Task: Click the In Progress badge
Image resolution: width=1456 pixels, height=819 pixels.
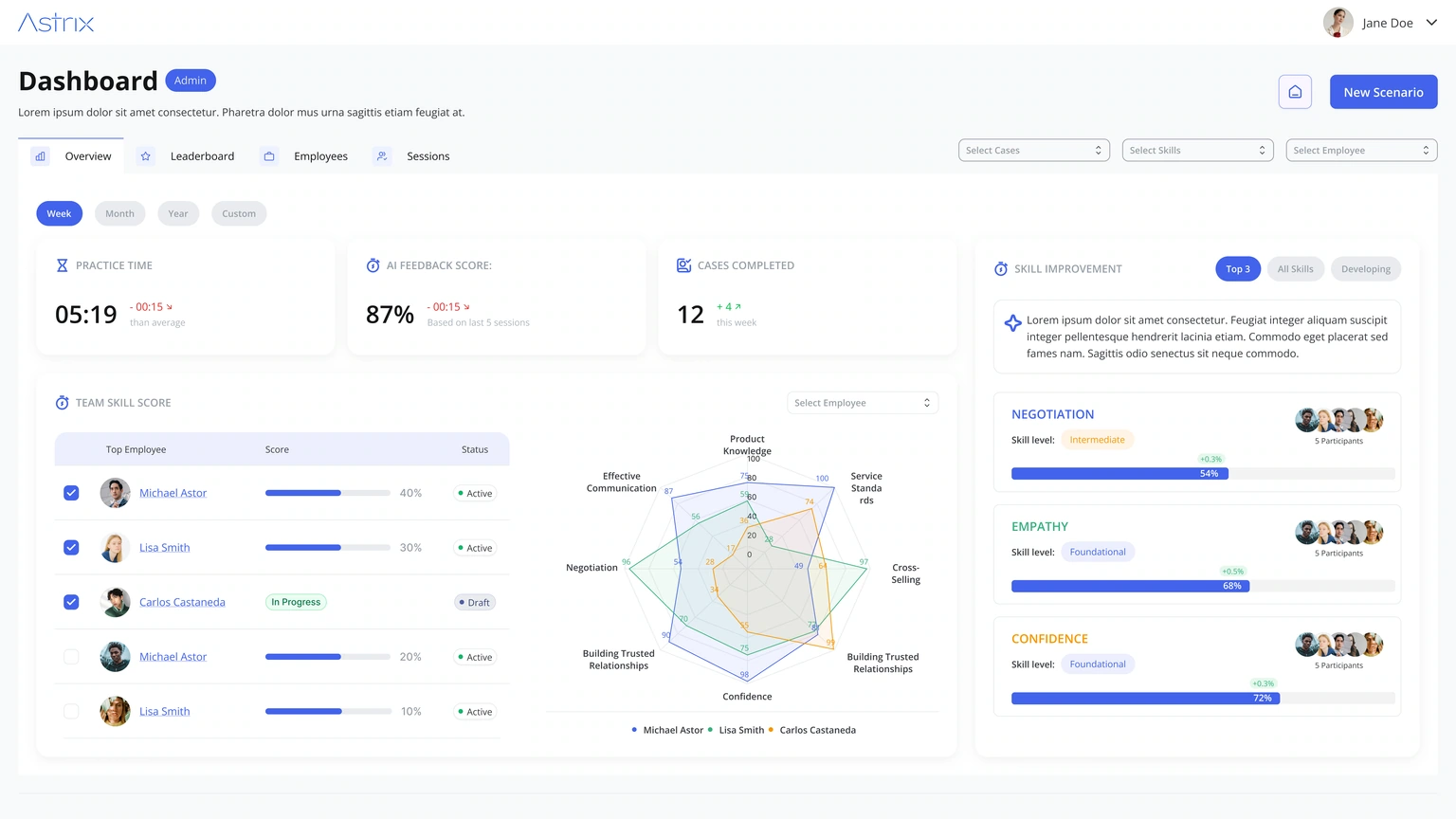Action: (296, 602)
